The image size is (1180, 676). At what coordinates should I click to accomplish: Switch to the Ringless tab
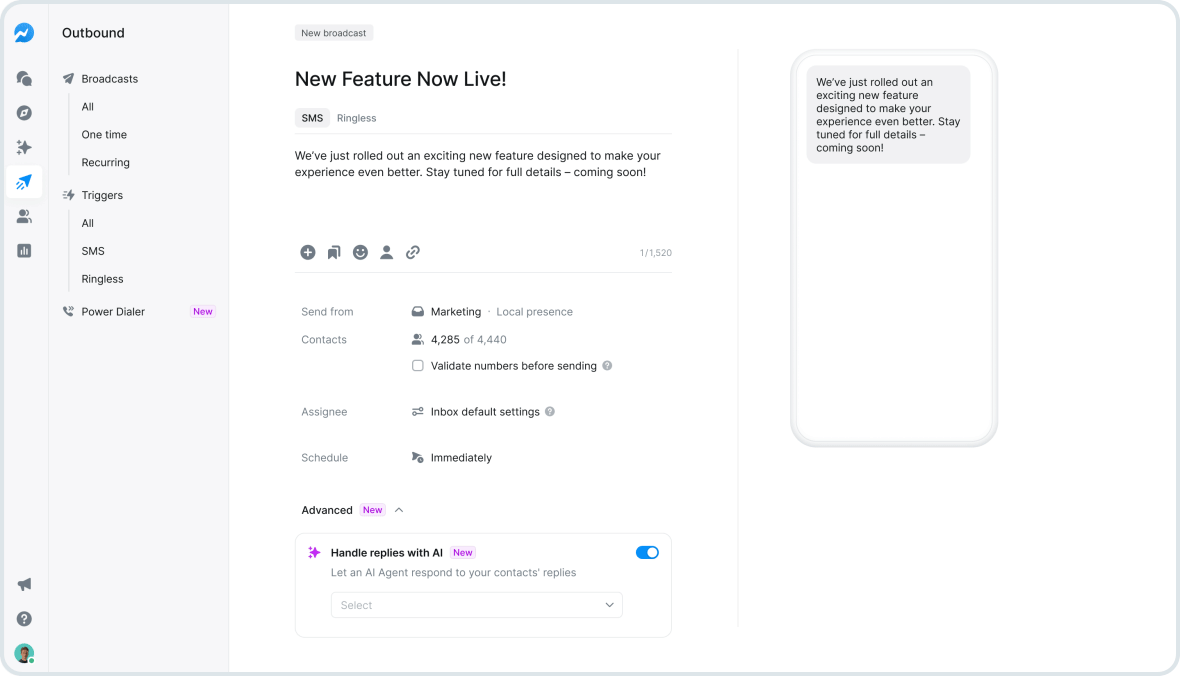pos(356,117)
